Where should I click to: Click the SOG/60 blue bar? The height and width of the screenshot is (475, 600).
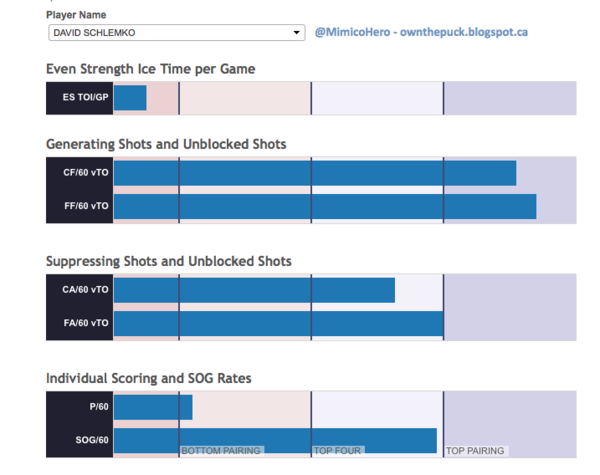[x=275, y=440]
